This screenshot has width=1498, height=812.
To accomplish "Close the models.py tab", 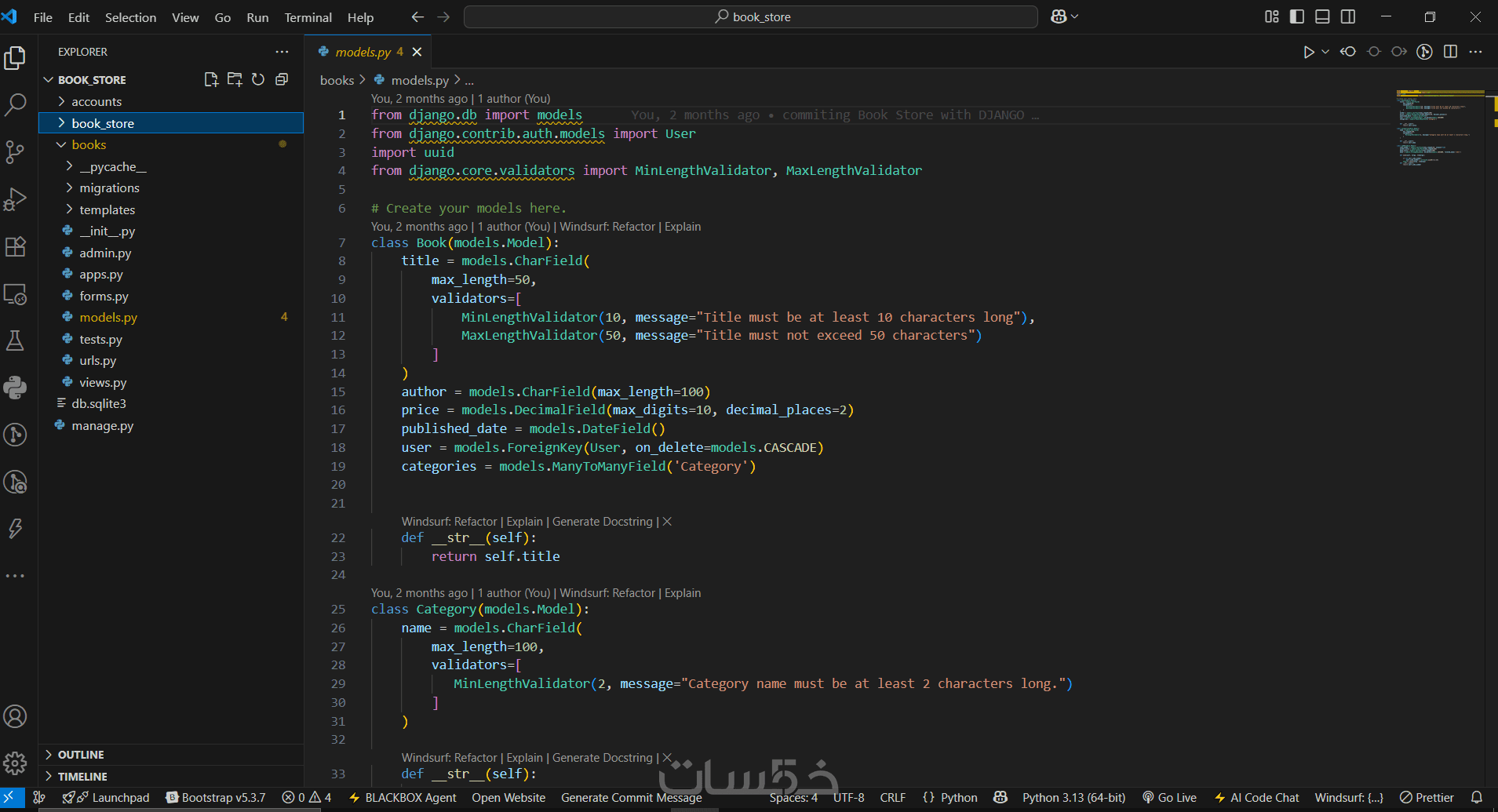I will 417,52.
